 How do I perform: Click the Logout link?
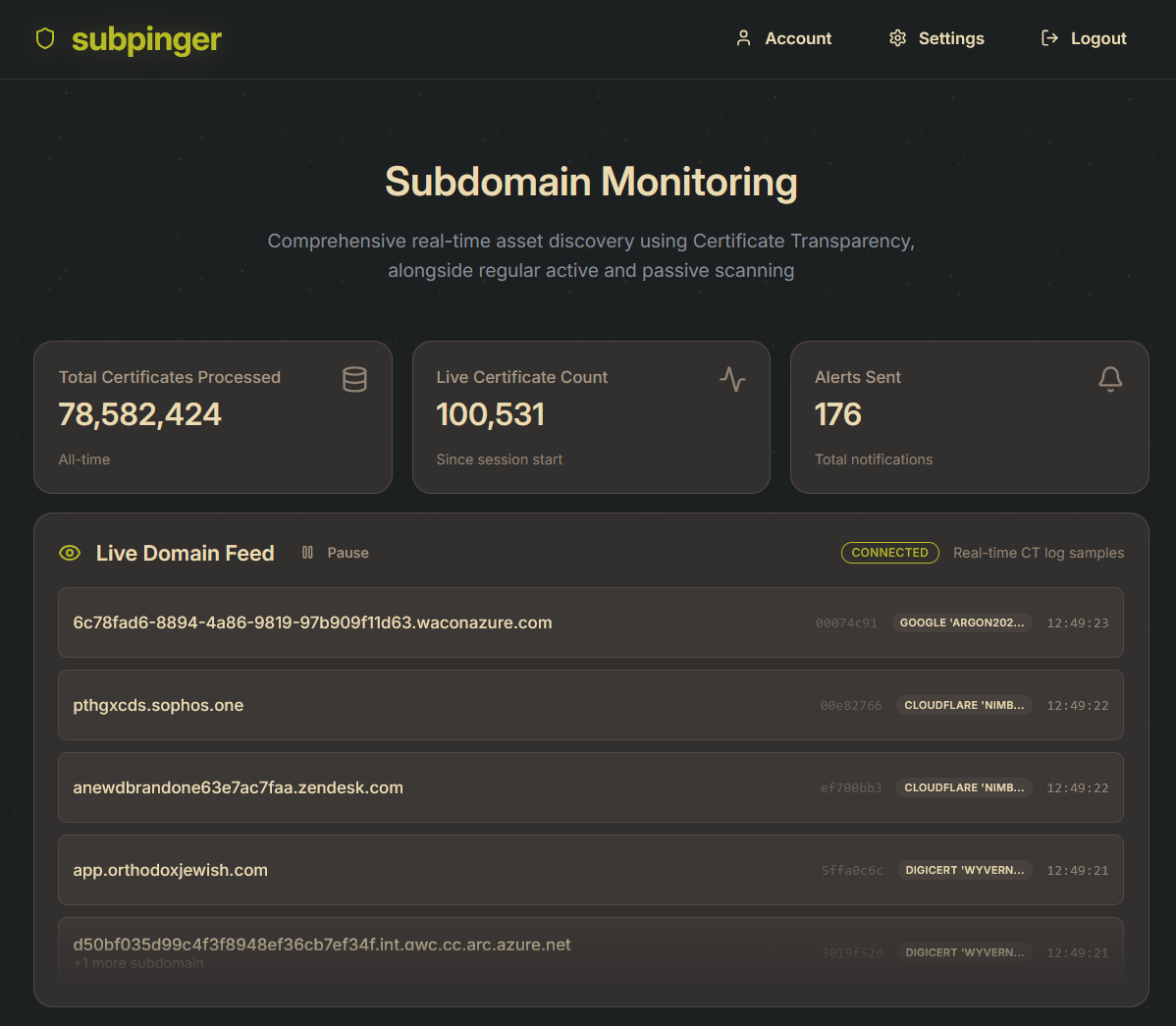(1097, 38)
